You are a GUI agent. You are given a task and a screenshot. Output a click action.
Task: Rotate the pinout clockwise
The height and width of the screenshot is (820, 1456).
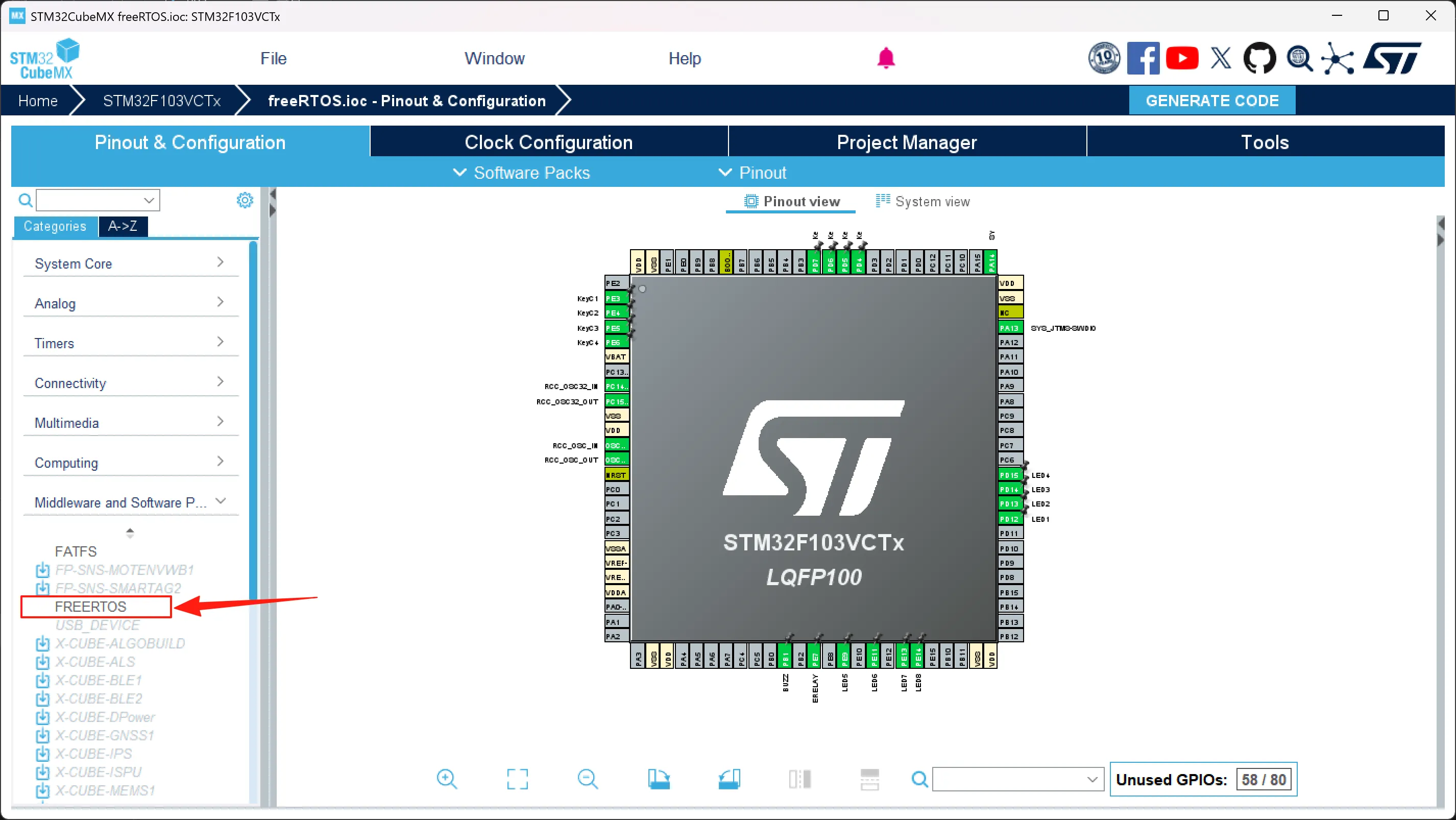[659, 779]
